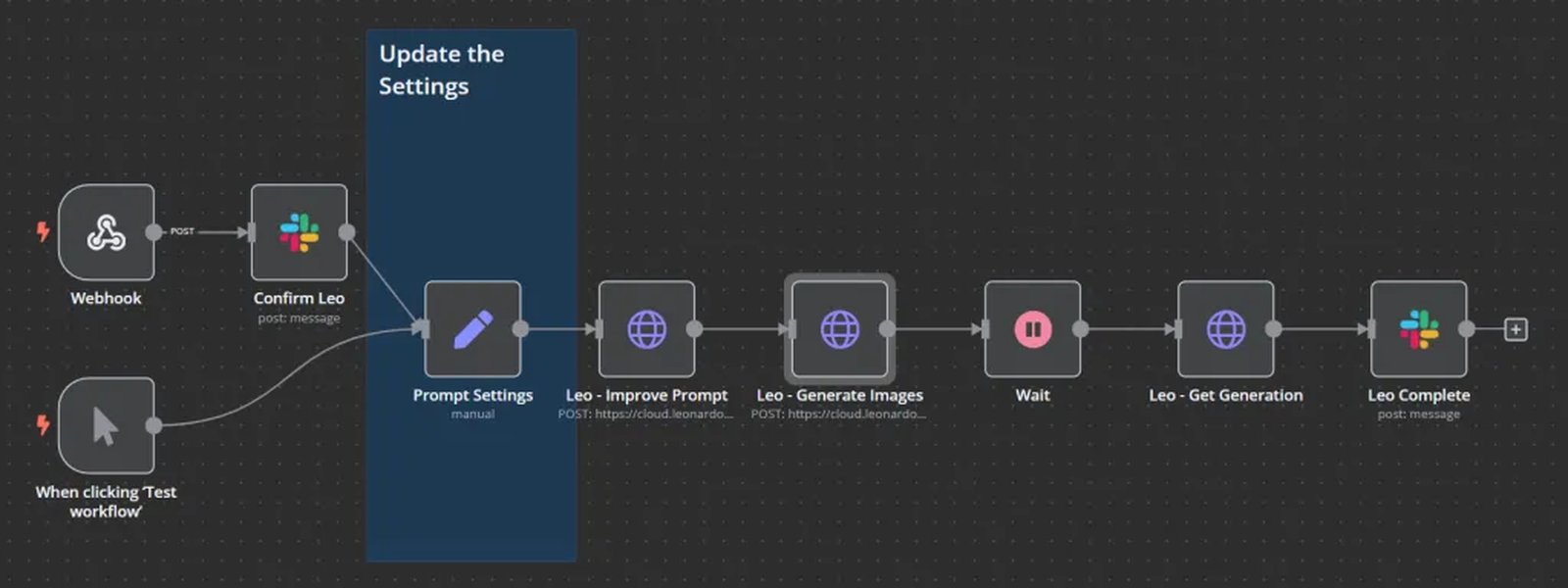
Task: Click the Leo - Generate Images label
Action: 840,395
